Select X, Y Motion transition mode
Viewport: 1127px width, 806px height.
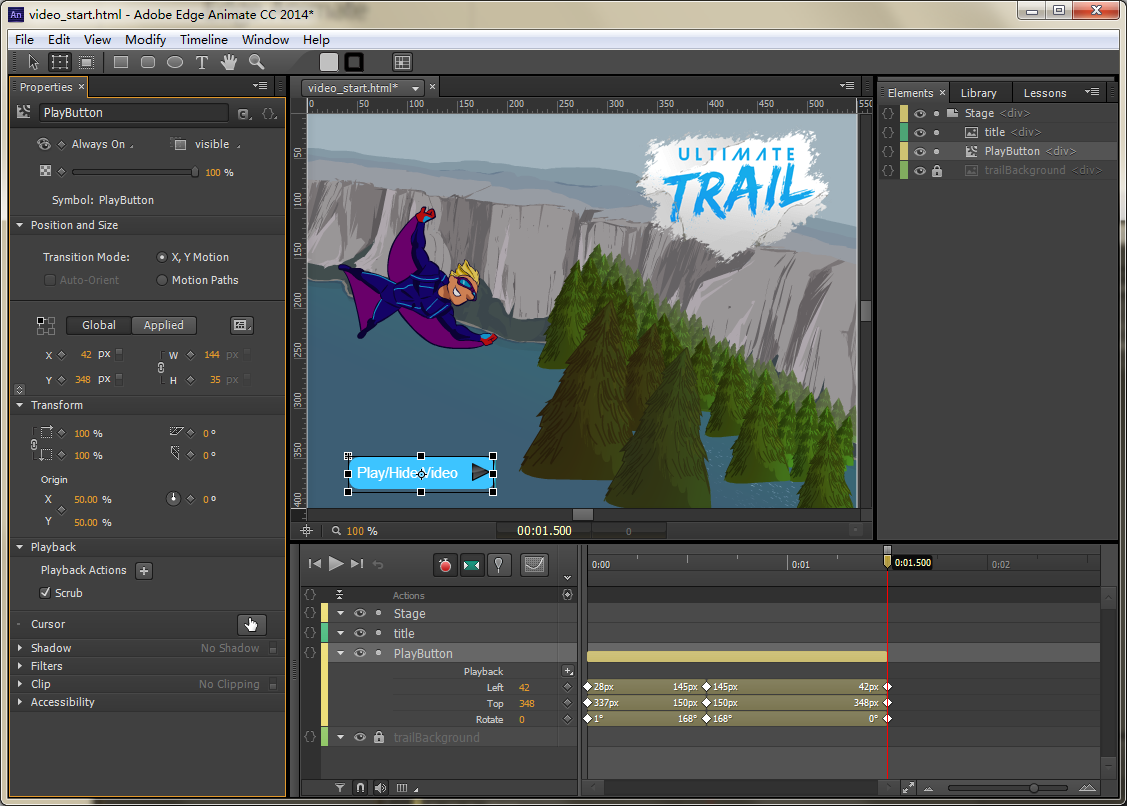click(162, 257)
